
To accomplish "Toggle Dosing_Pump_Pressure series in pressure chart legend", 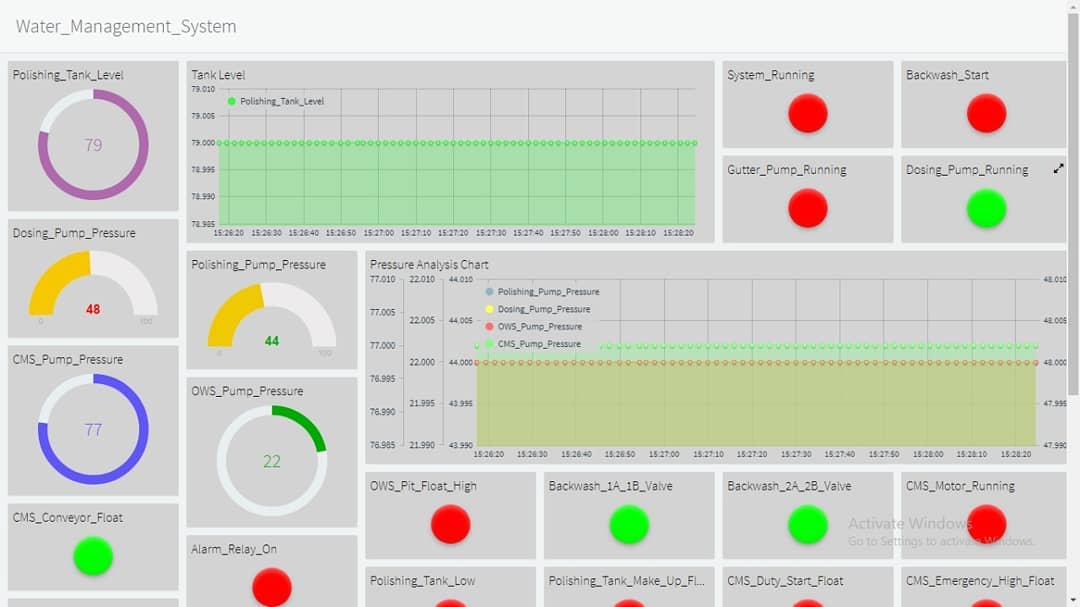I will point(543,309).
